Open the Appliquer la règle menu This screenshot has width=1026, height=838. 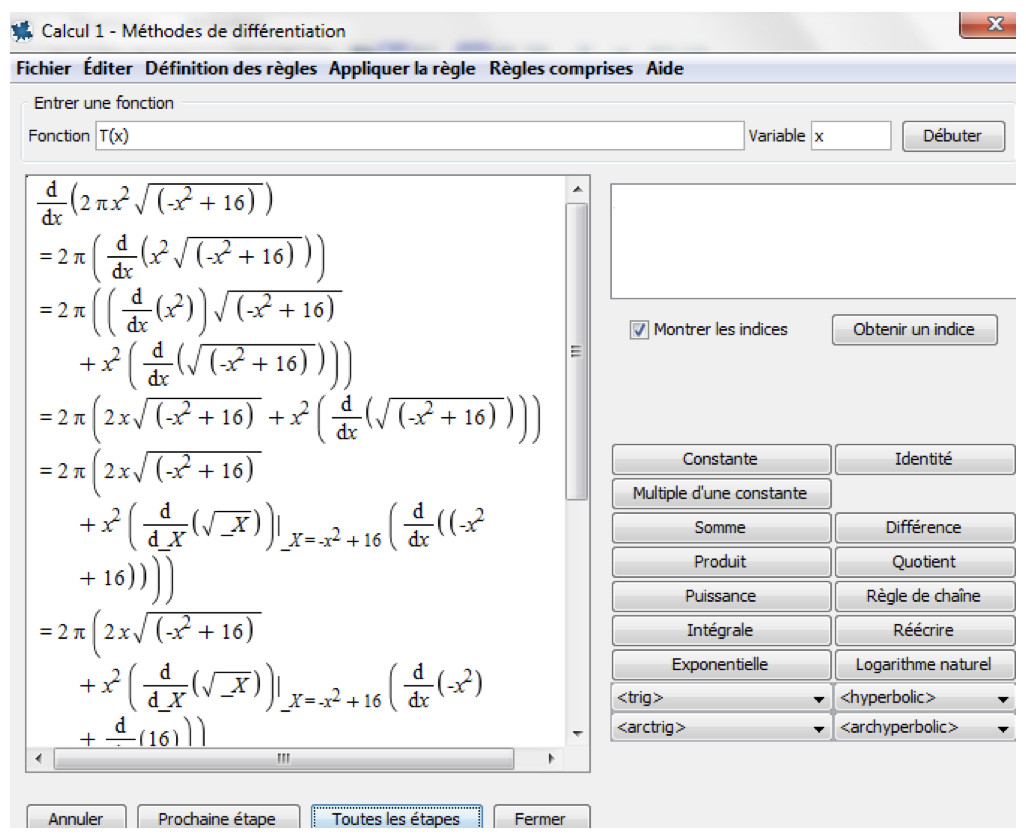tap(401, 69)
